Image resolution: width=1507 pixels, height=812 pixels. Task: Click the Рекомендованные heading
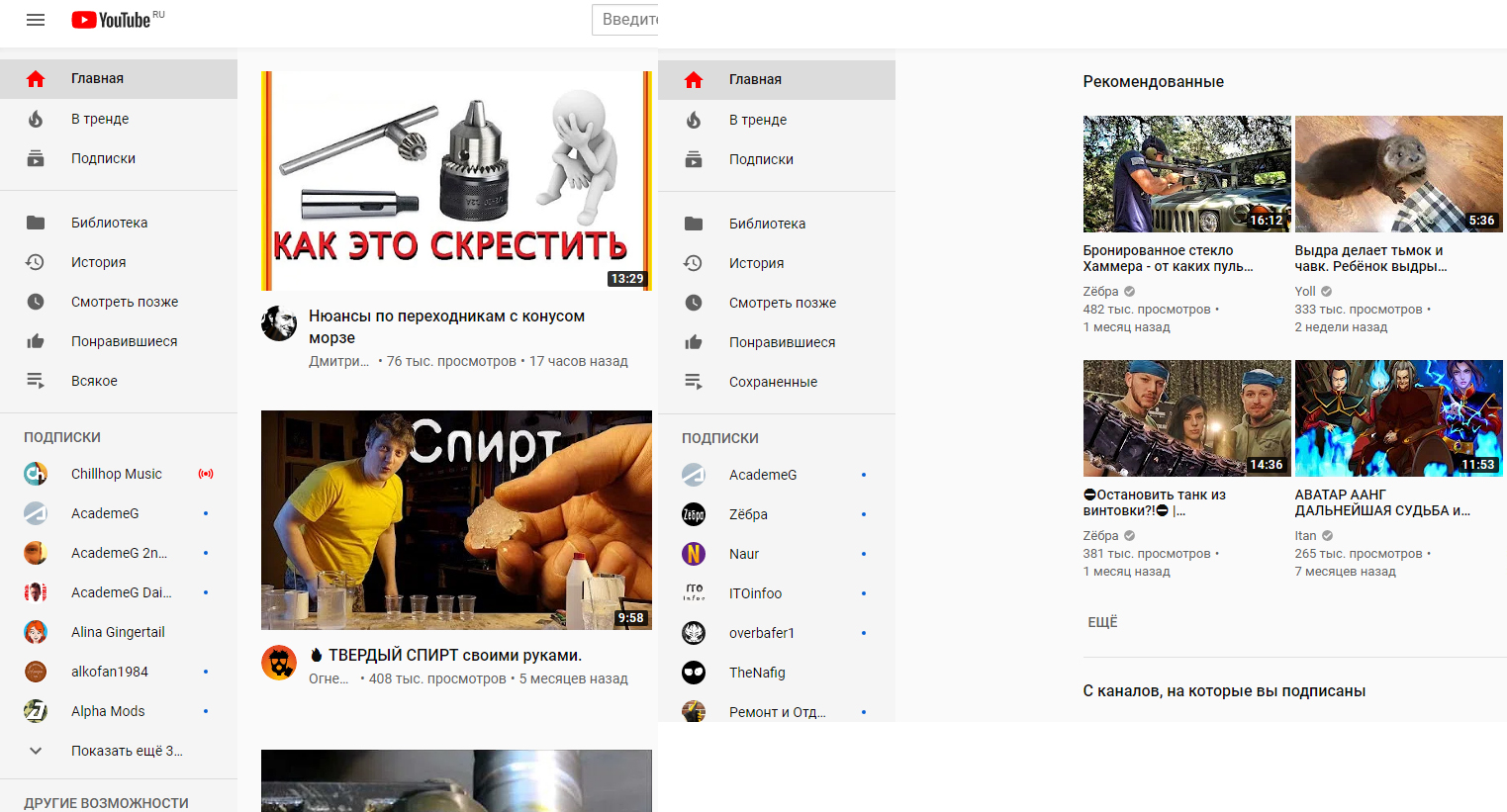pos(1154,82)
